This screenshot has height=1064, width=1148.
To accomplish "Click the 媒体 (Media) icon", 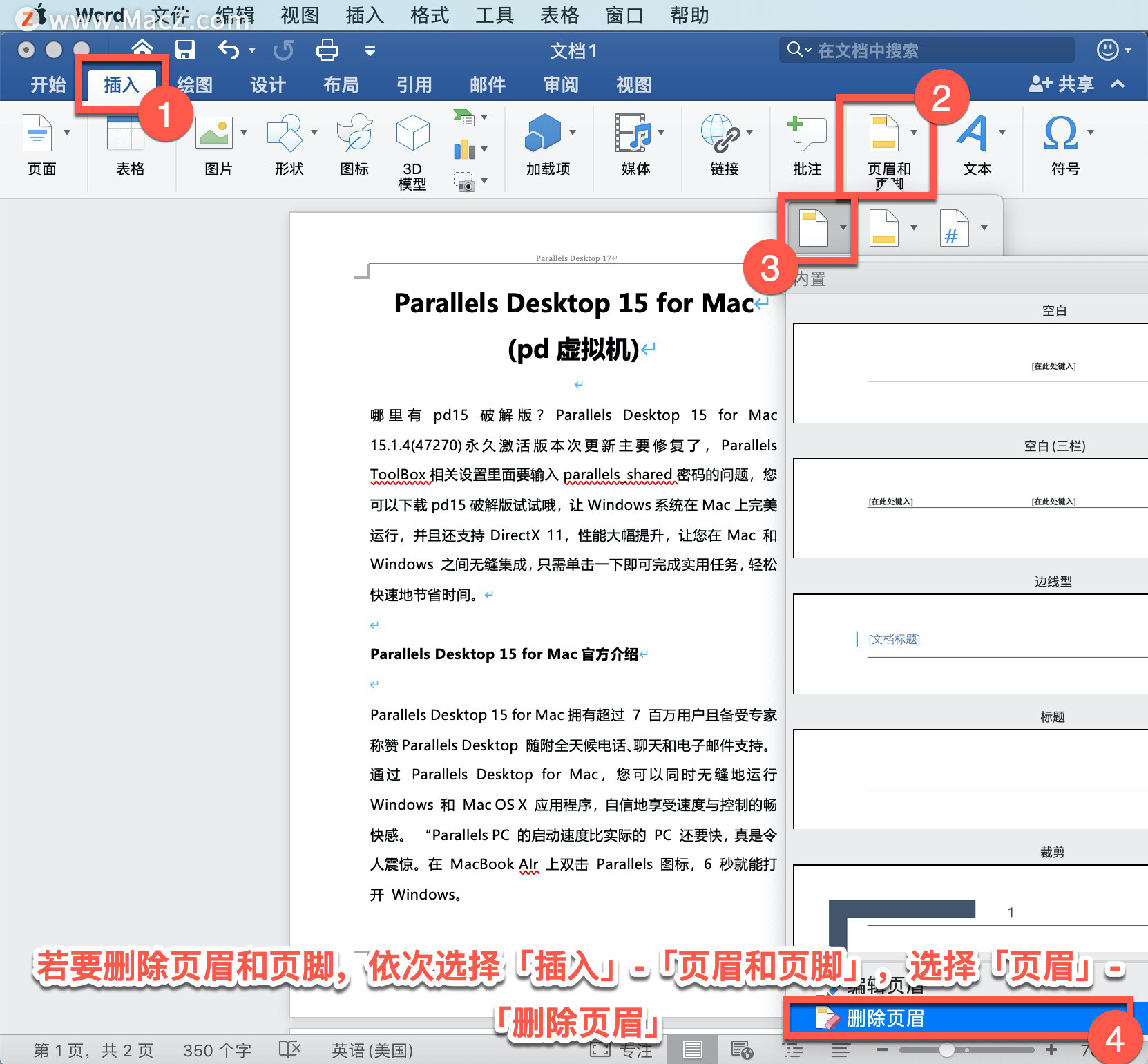I will pos(633,133).
